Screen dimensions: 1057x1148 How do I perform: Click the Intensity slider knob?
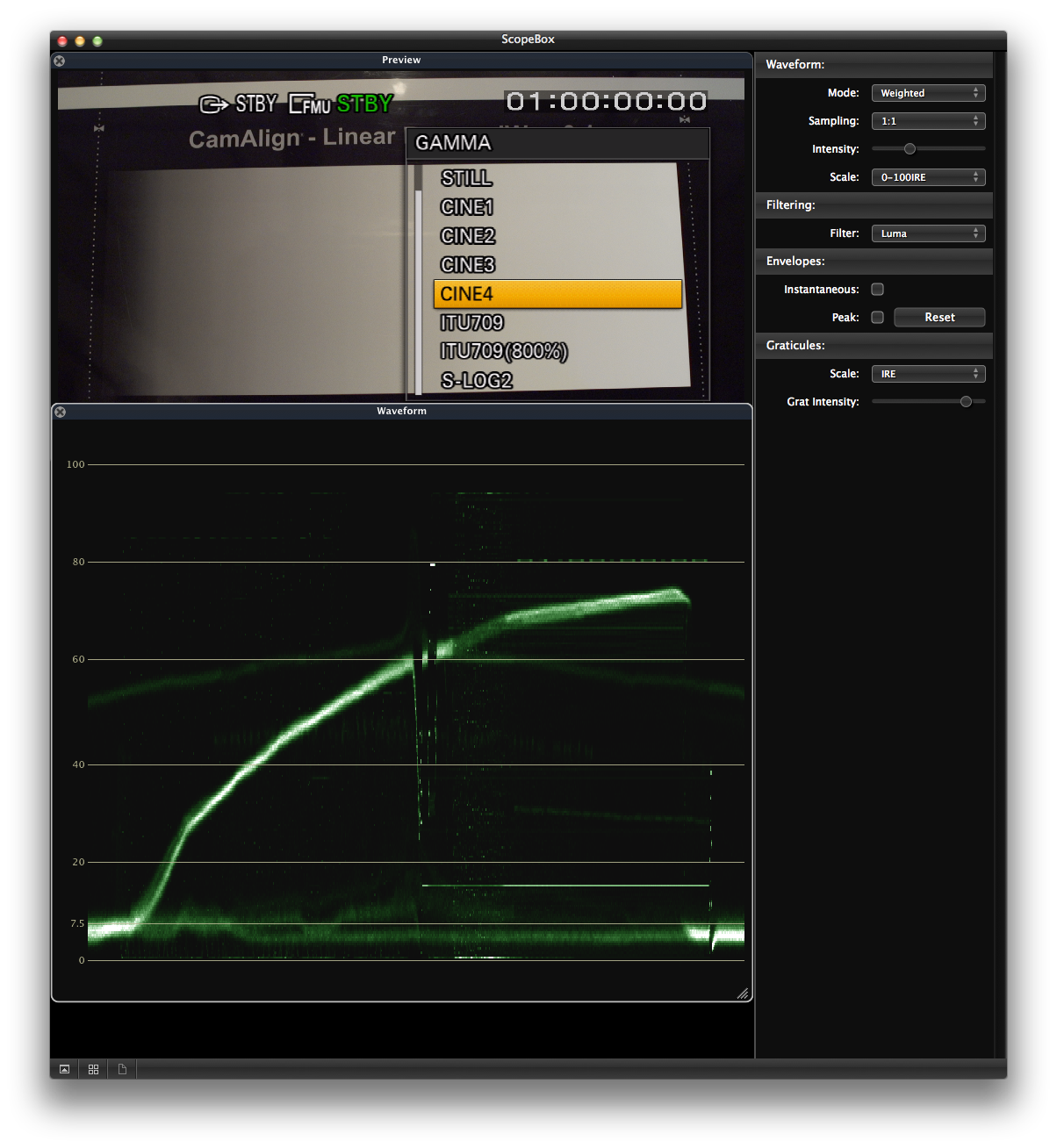click(x=910, y=149)
